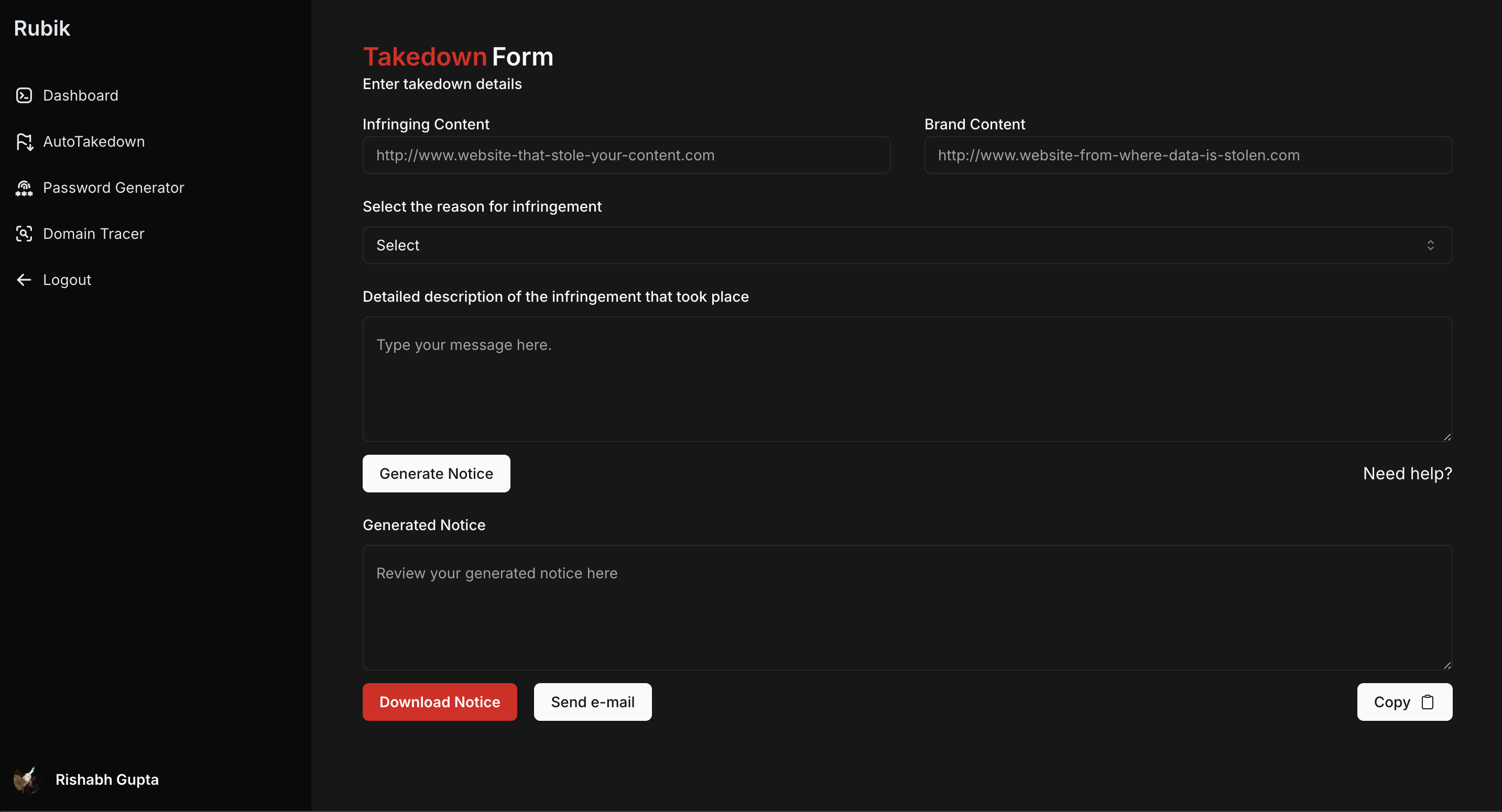Click the clipboard icon in Copy button
The height and width of the screenshot is (812, 1502).
[x=1428, y=703]
